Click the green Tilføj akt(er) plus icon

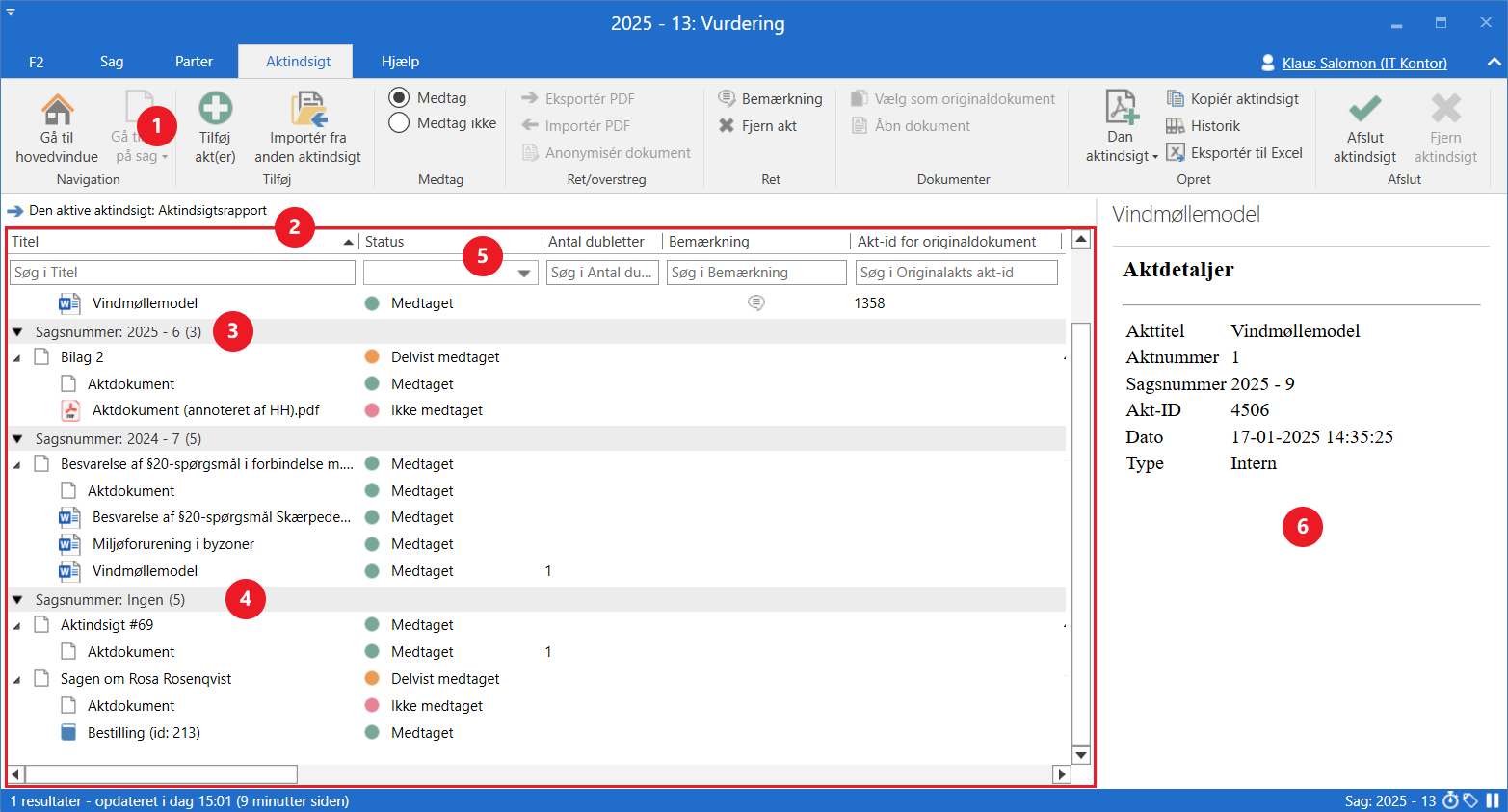click(x=215, y=108)
